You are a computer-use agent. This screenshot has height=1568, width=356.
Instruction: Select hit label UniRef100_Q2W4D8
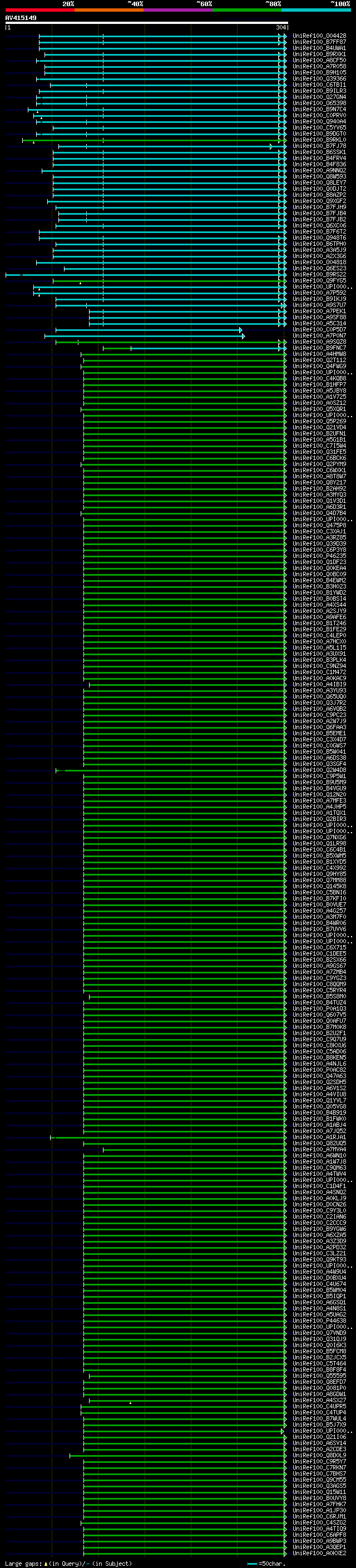click(x=319, y=770)
